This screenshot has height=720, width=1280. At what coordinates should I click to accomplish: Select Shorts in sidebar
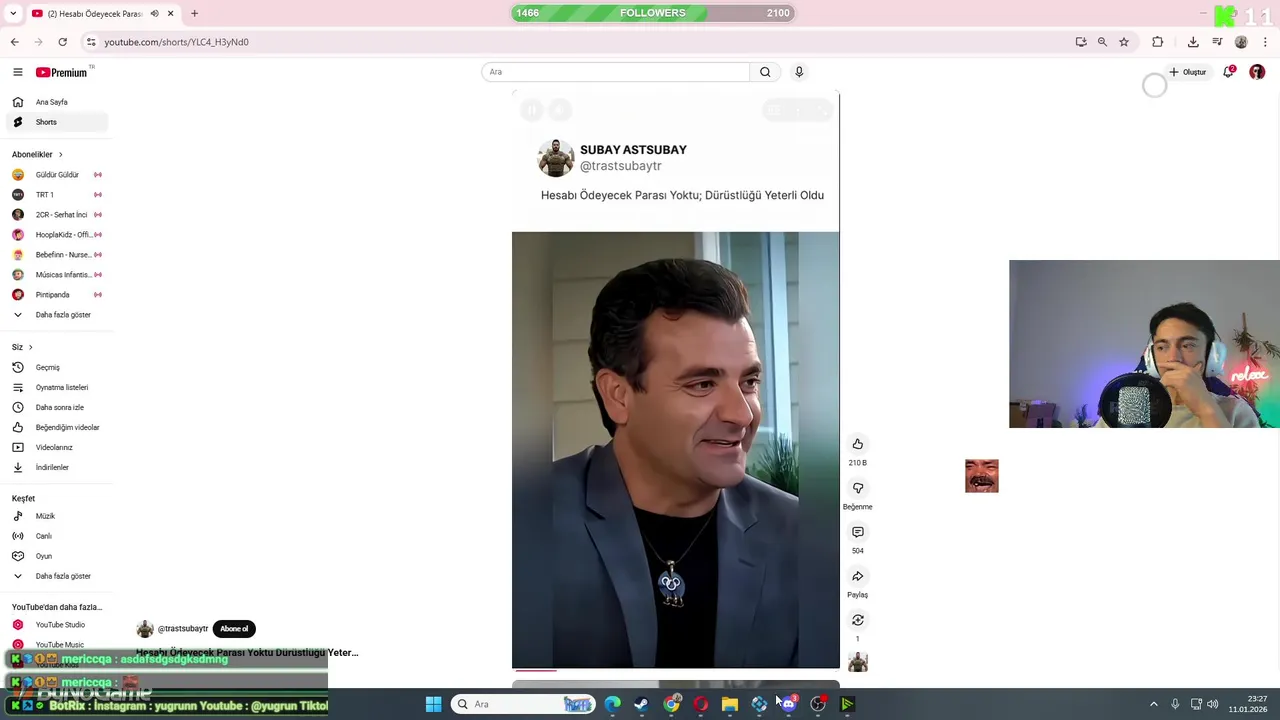(56, 122)
